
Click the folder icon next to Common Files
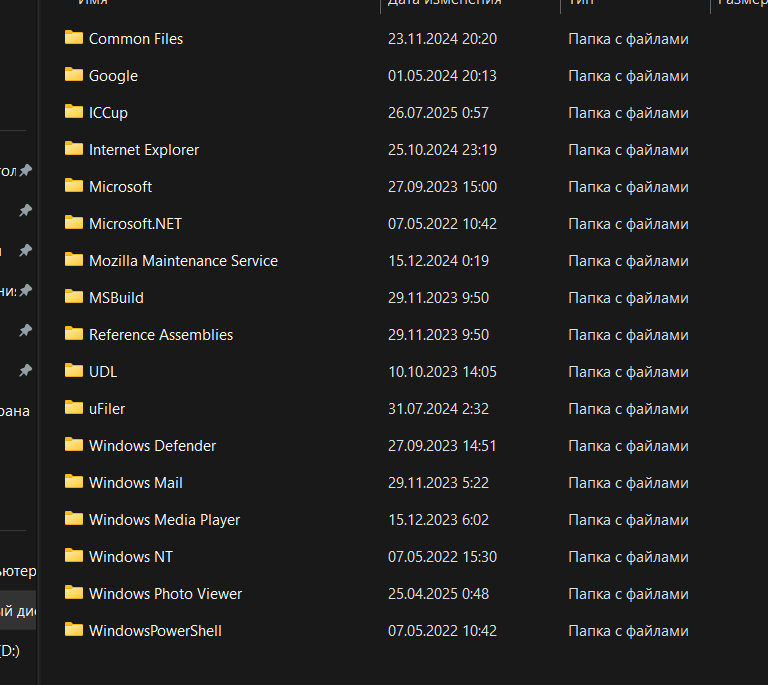pyautogui.click(x=74, y=38)
